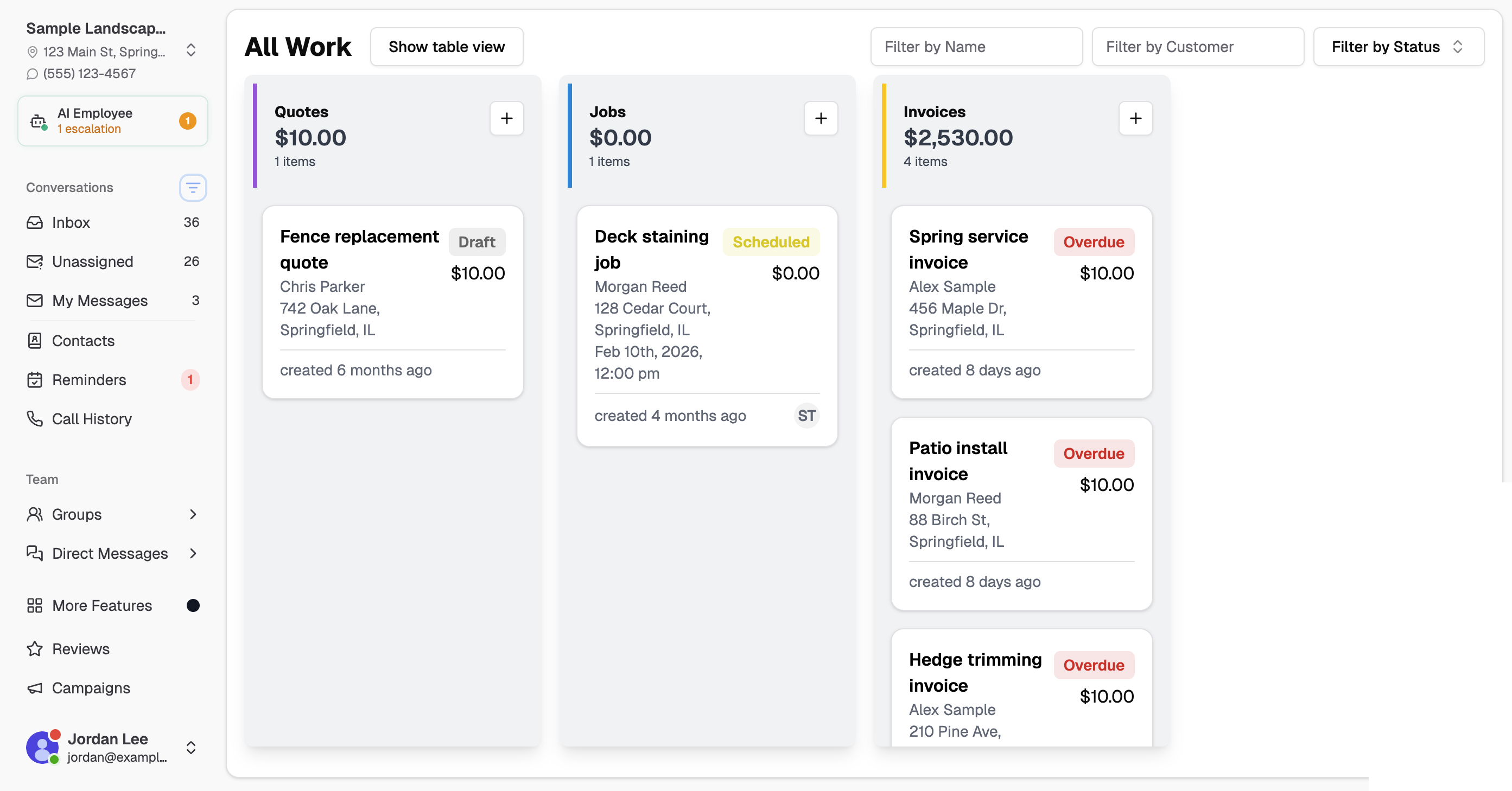Click the location pin icon by address
Viewport: 1512px width, 791px height.
coord(32,52)
